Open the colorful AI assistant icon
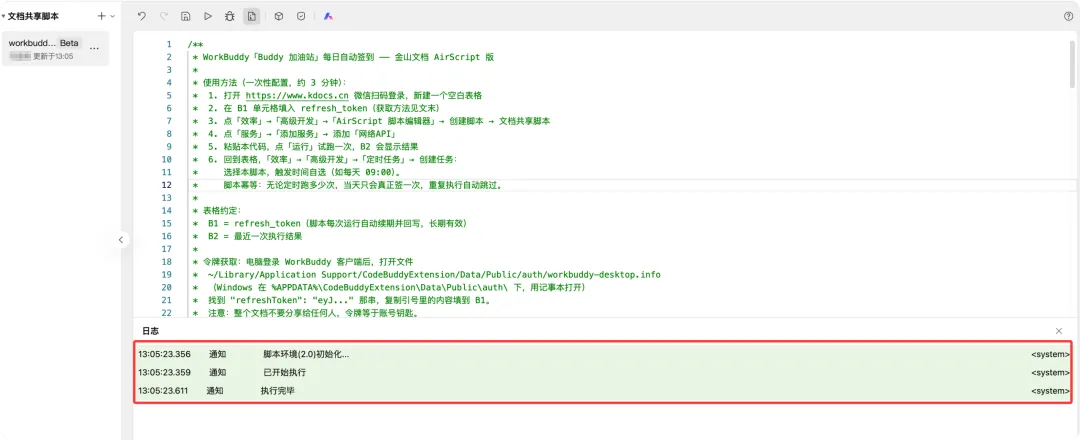 point(329,16)
